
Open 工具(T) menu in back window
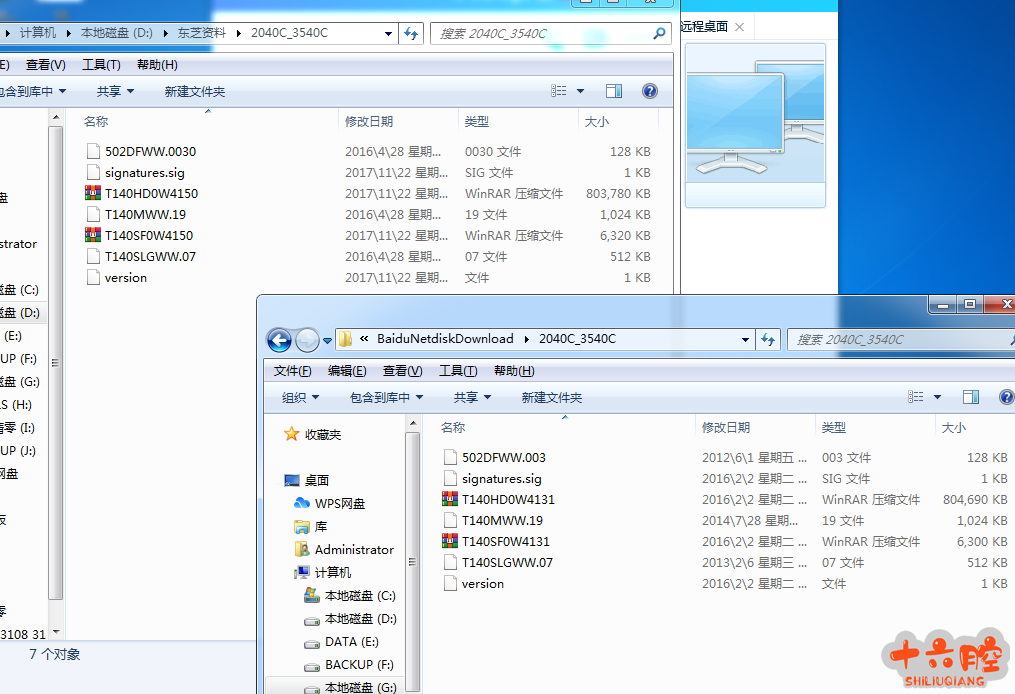[101, 65]
